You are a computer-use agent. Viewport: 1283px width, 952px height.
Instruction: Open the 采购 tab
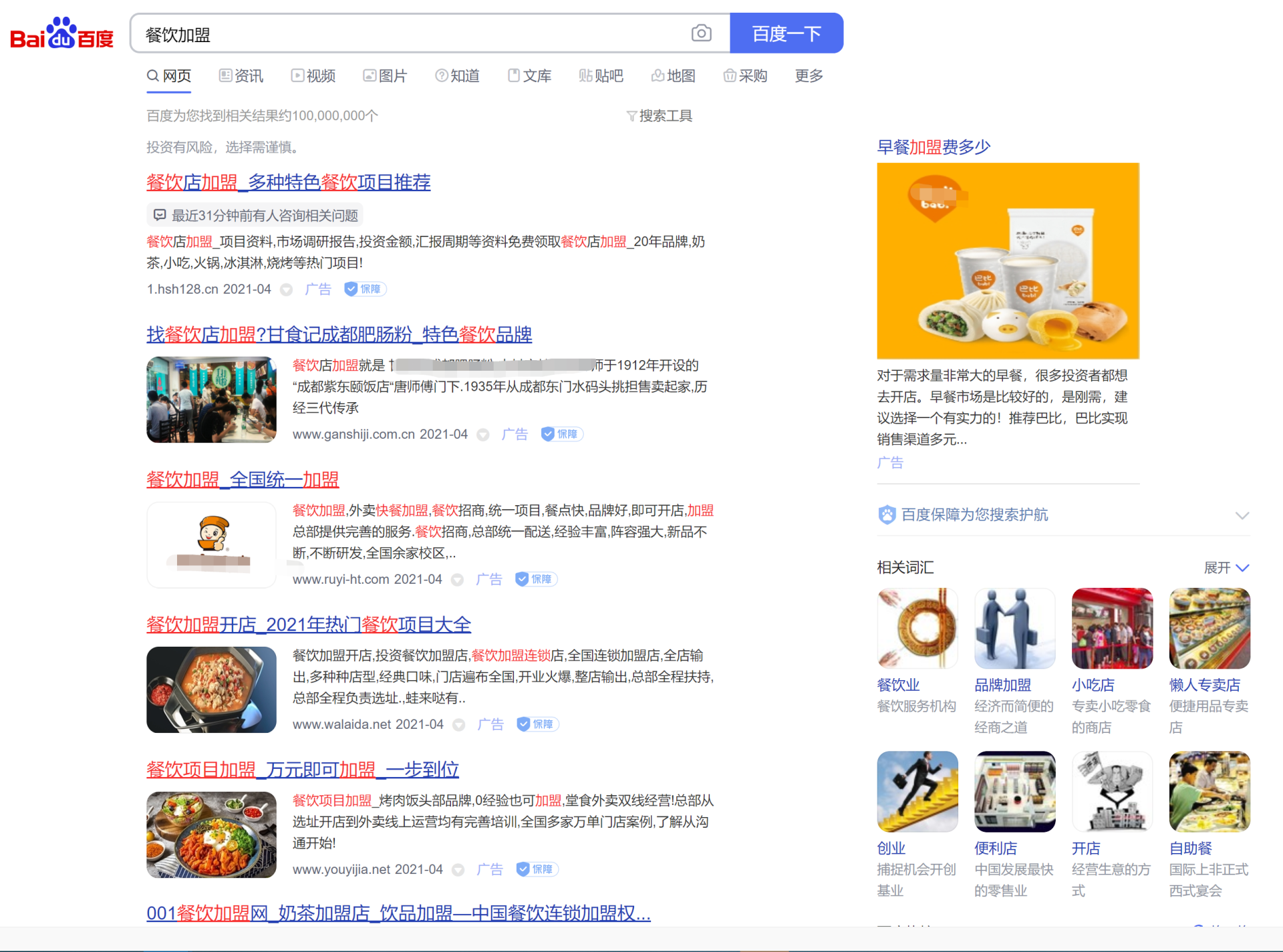745,76
